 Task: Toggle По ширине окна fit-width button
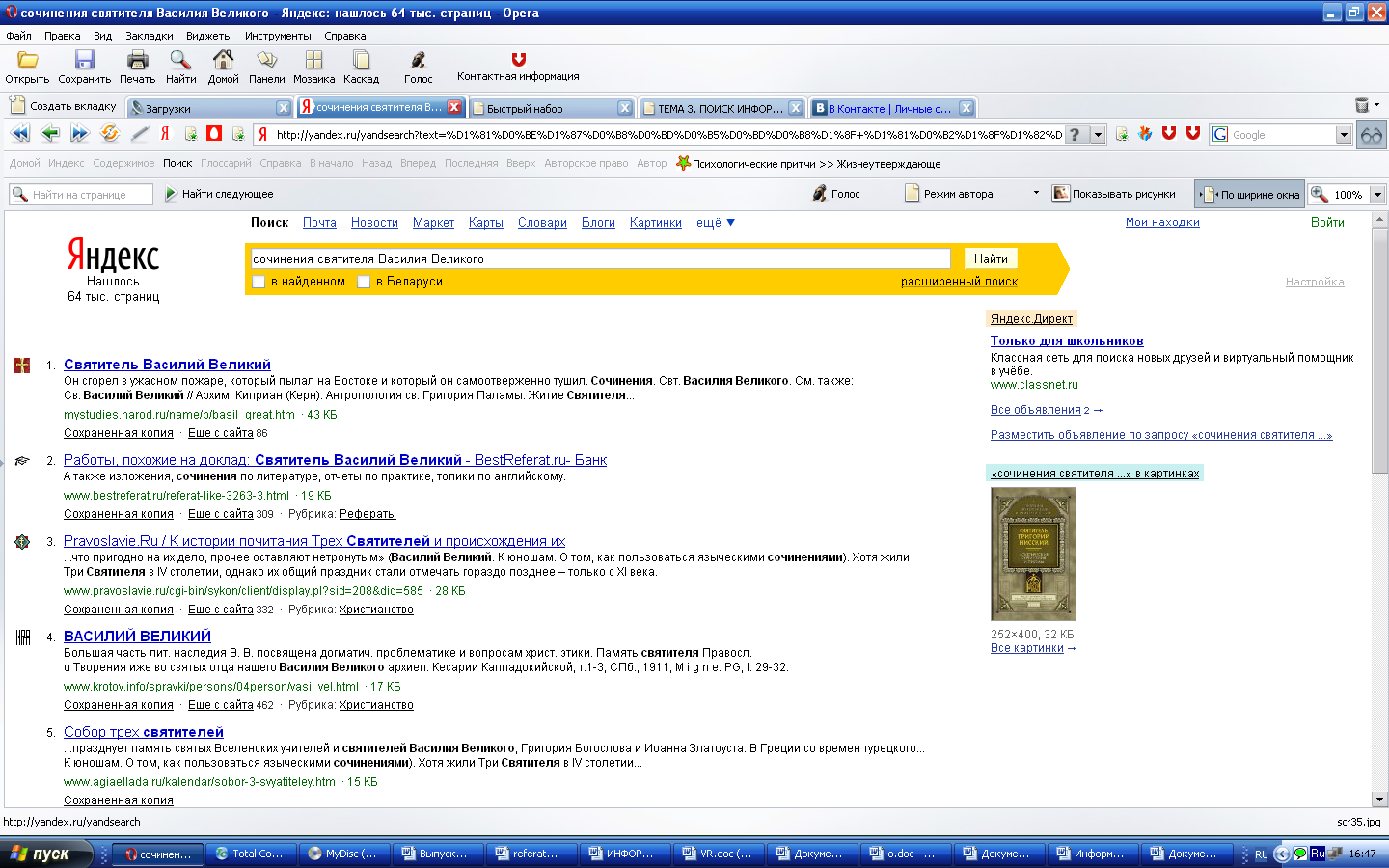click(1249, 194)
